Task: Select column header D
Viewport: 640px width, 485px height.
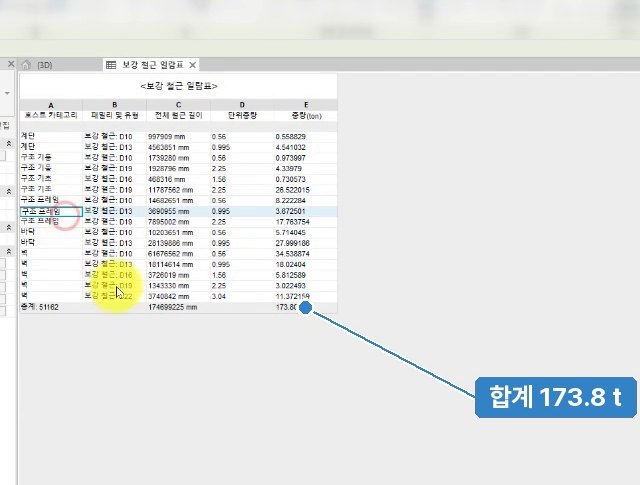Action: click(242, 105)
